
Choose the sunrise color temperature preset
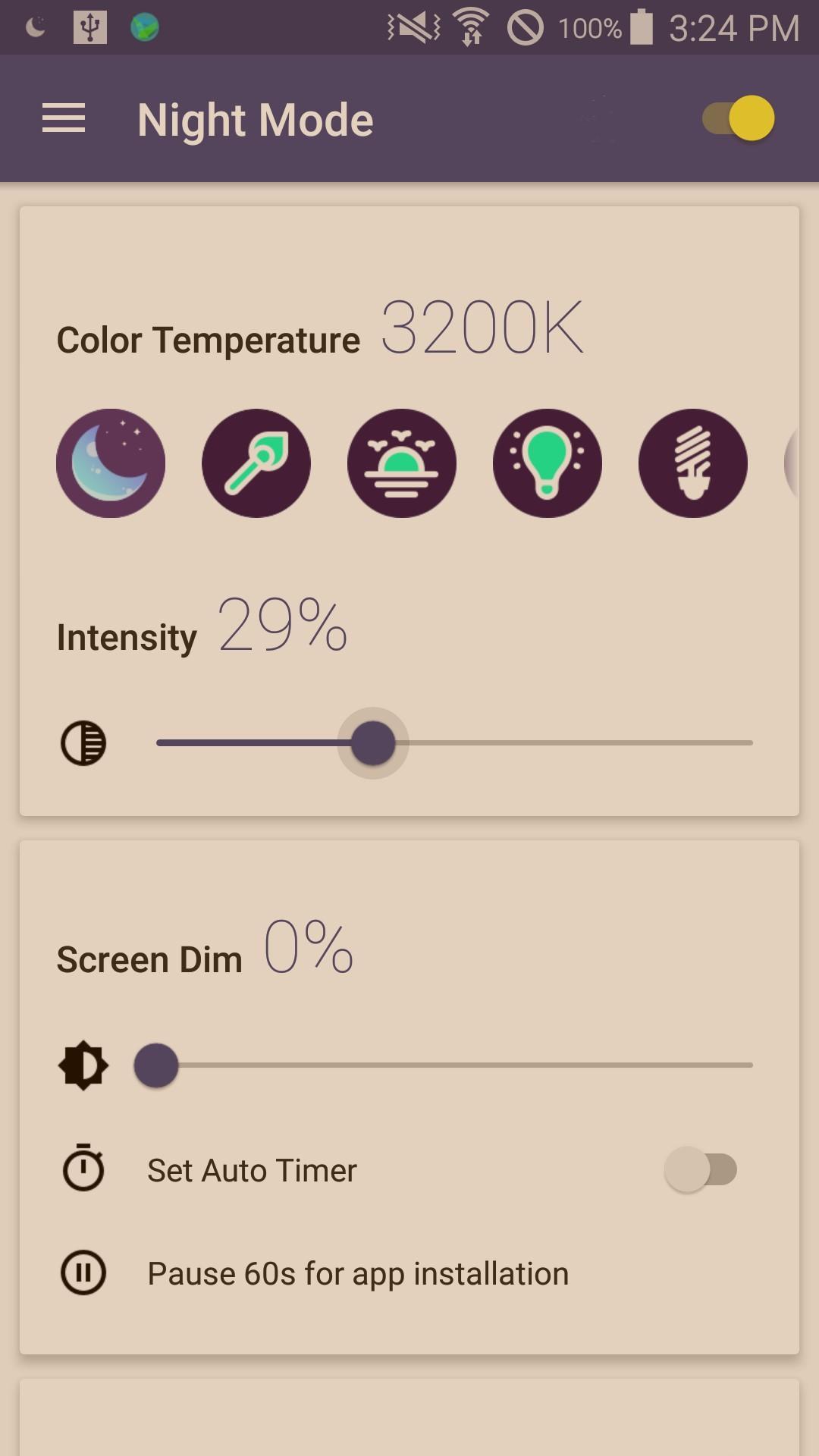tap(402, 463)
